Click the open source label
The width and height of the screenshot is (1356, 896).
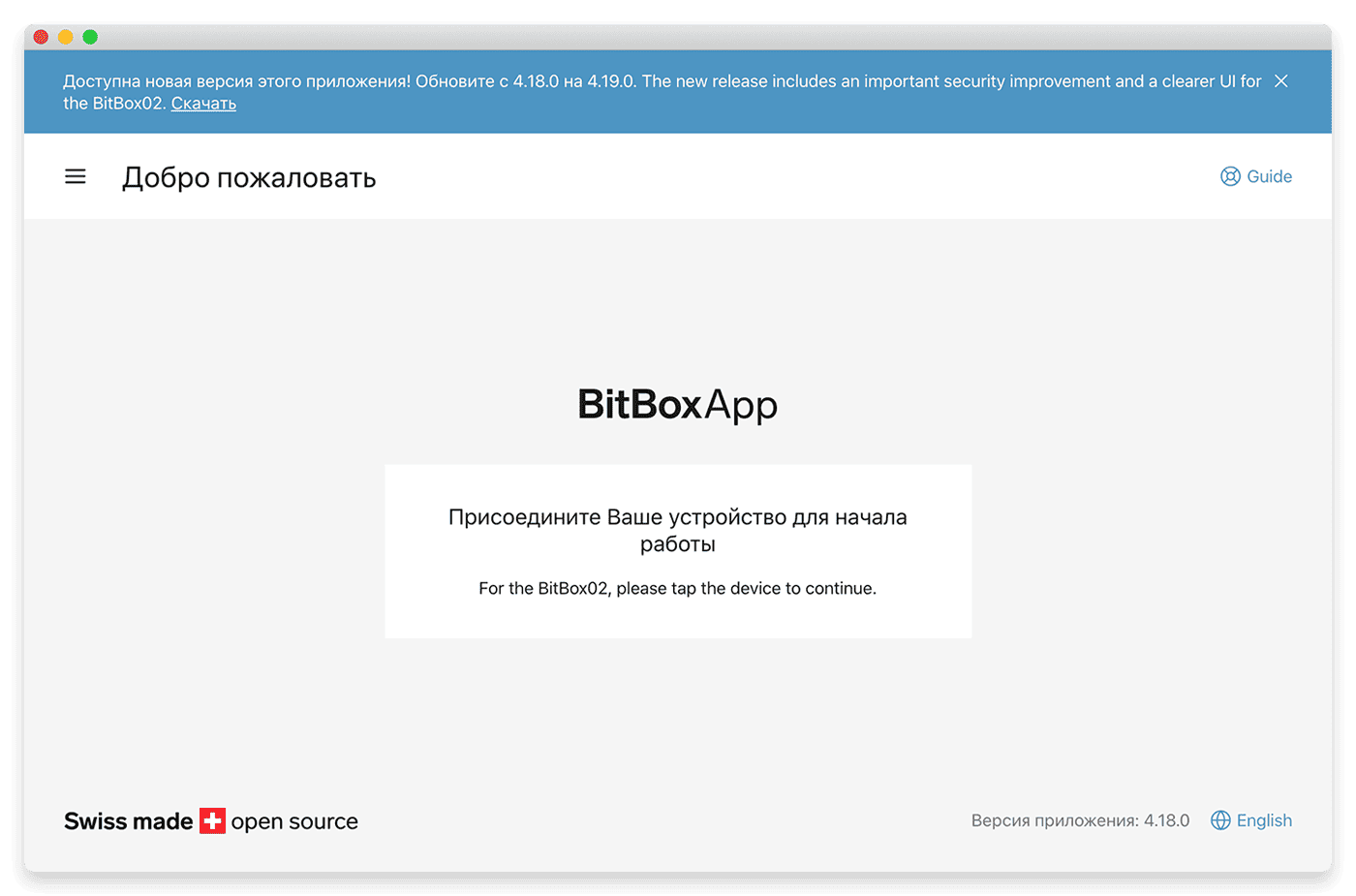(x=294, y=821)
